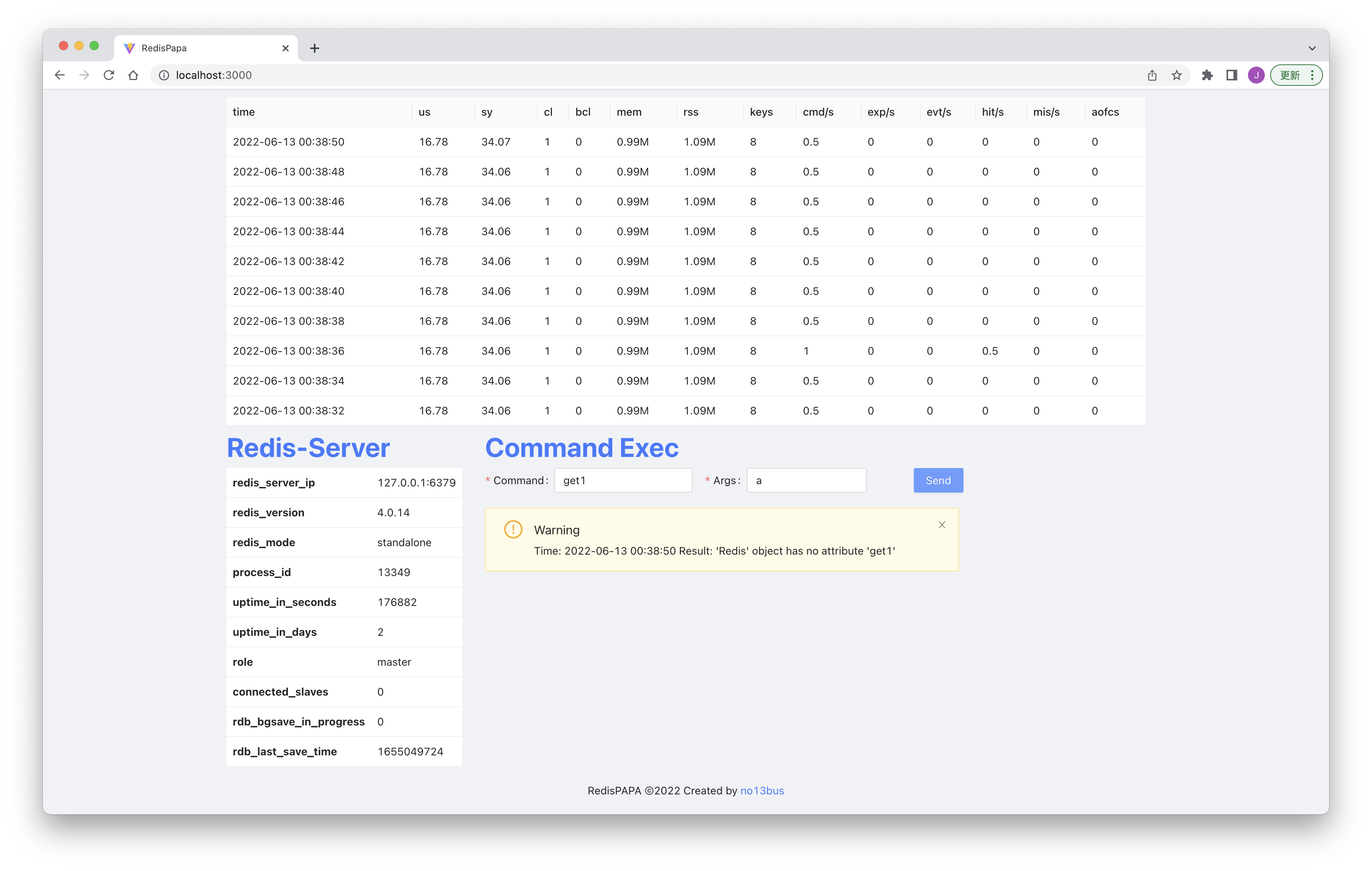View site info icon in address bar
The width and height of the screenshot is (1372, 871).
(x=163, y=75)
